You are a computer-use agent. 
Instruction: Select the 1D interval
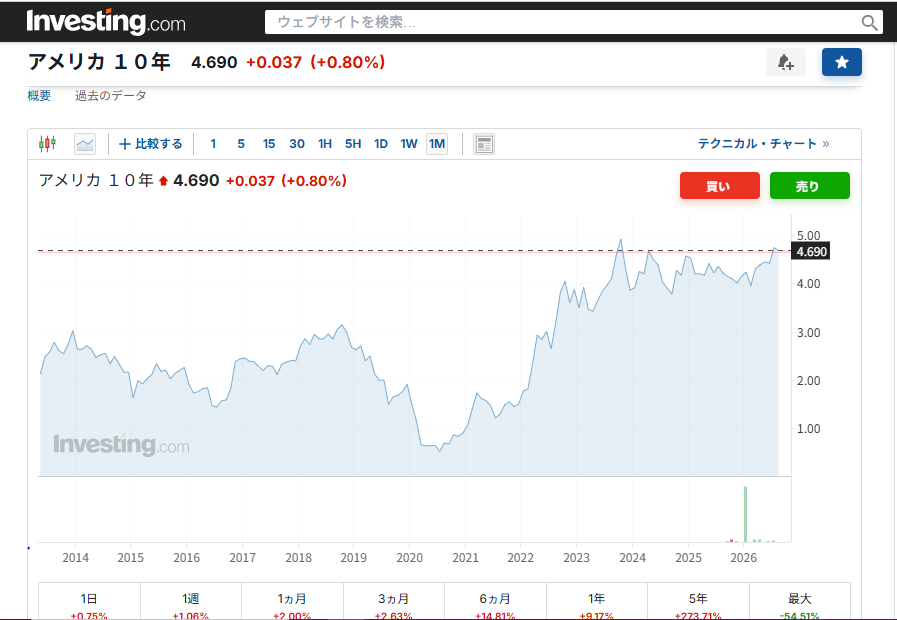(x=381, y=144)
